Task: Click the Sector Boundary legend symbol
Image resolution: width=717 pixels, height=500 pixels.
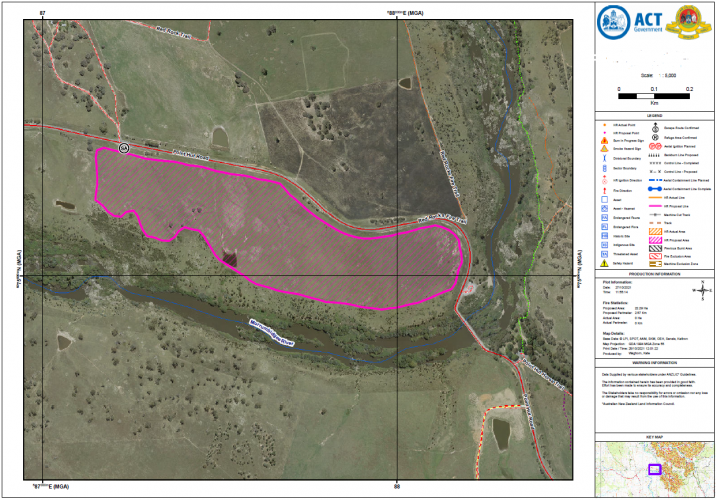Action: (604, 168)
